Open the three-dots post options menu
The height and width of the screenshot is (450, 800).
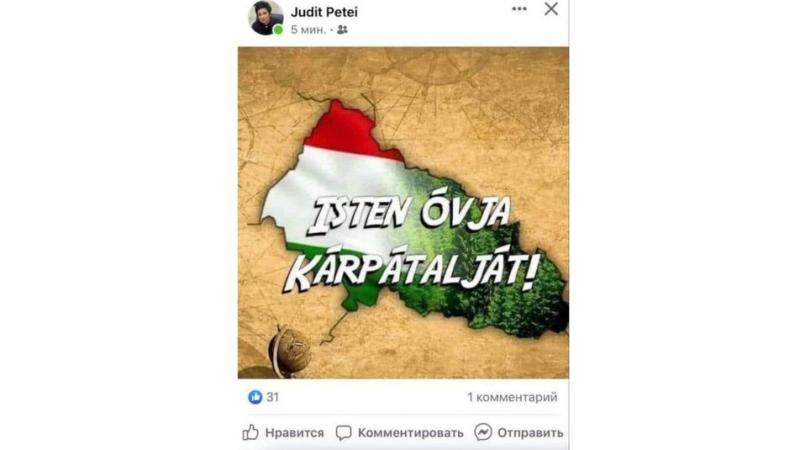(519, 9)
